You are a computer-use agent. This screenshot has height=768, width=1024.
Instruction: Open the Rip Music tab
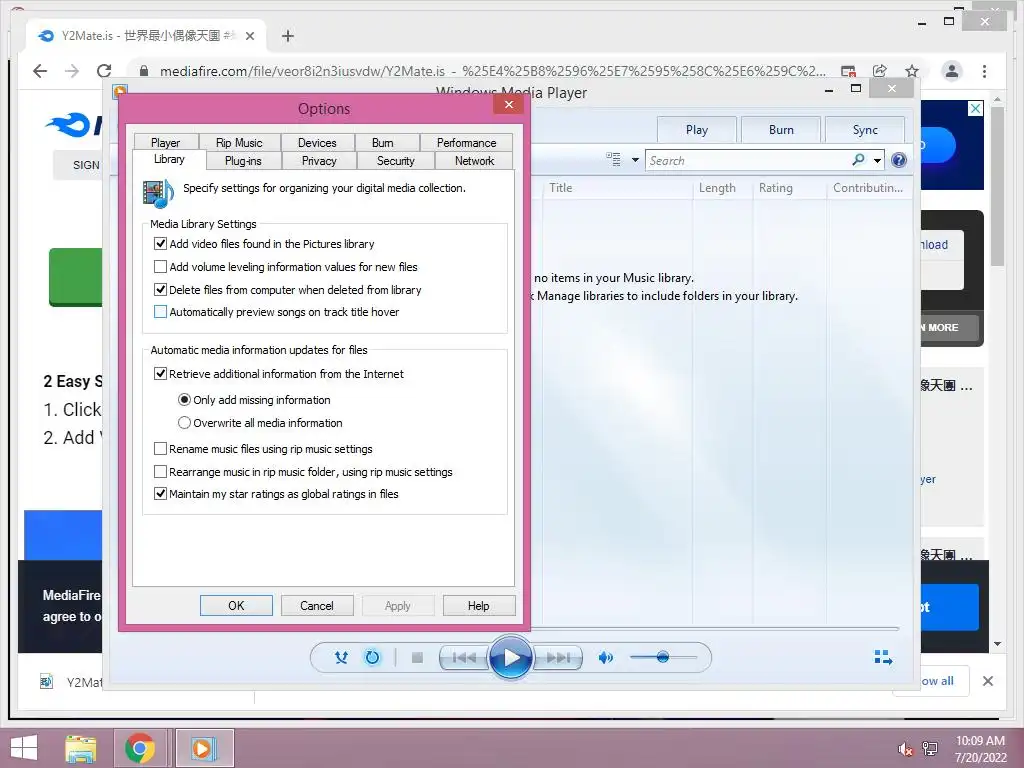pos(239,142)
